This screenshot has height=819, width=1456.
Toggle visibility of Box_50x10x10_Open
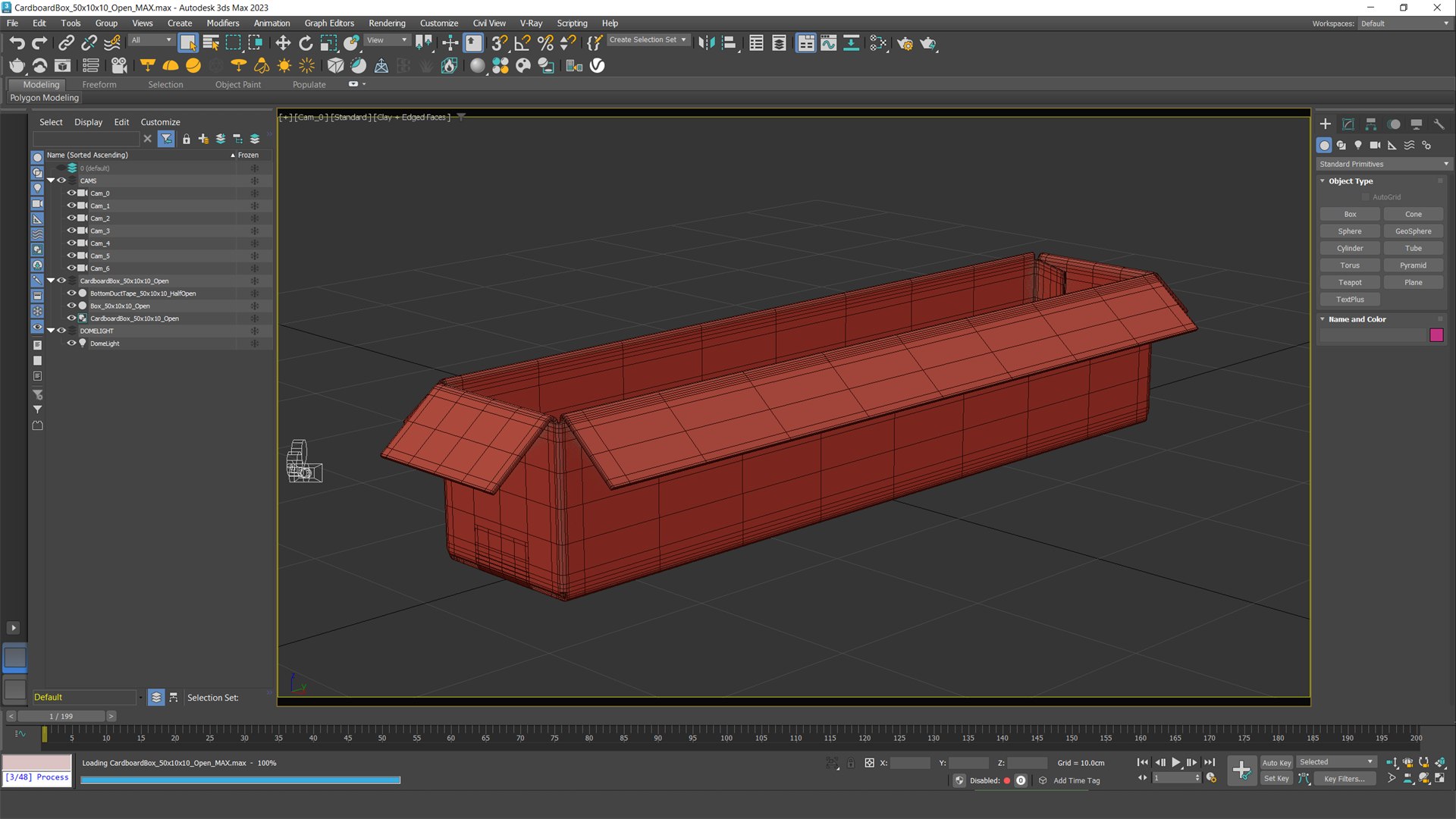click(x=71, y=306)
